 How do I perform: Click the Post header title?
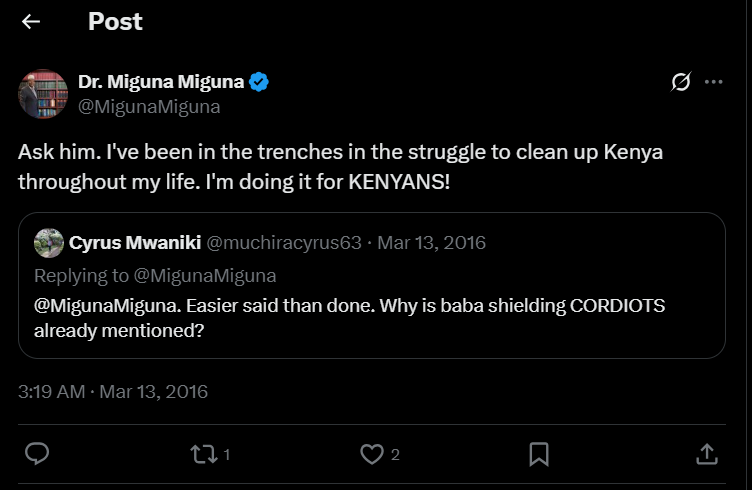point(115,21)
